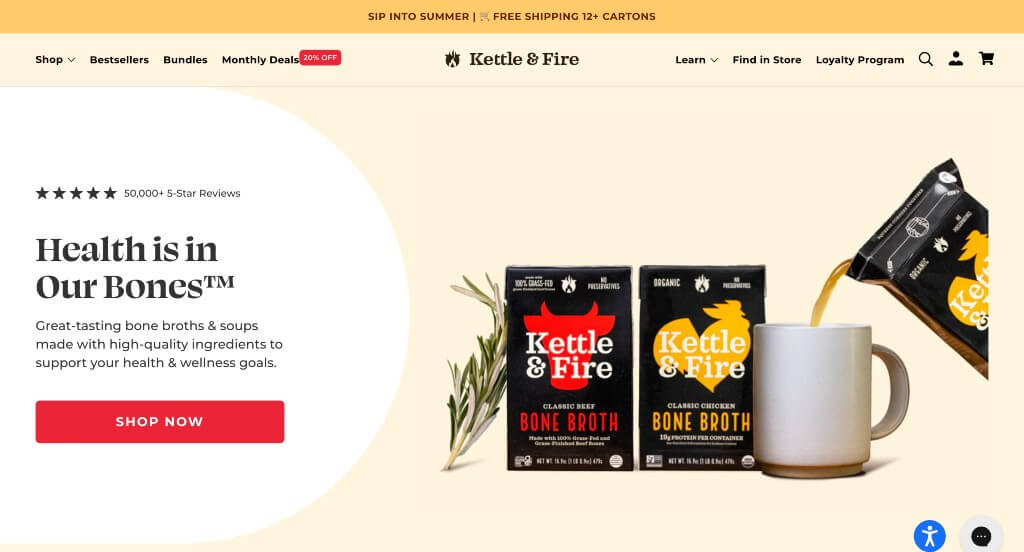Click the 50,000+ 5-Star Reviews text
The height and width of the screenshot is (552, 1024).
[x=182, y=193]
